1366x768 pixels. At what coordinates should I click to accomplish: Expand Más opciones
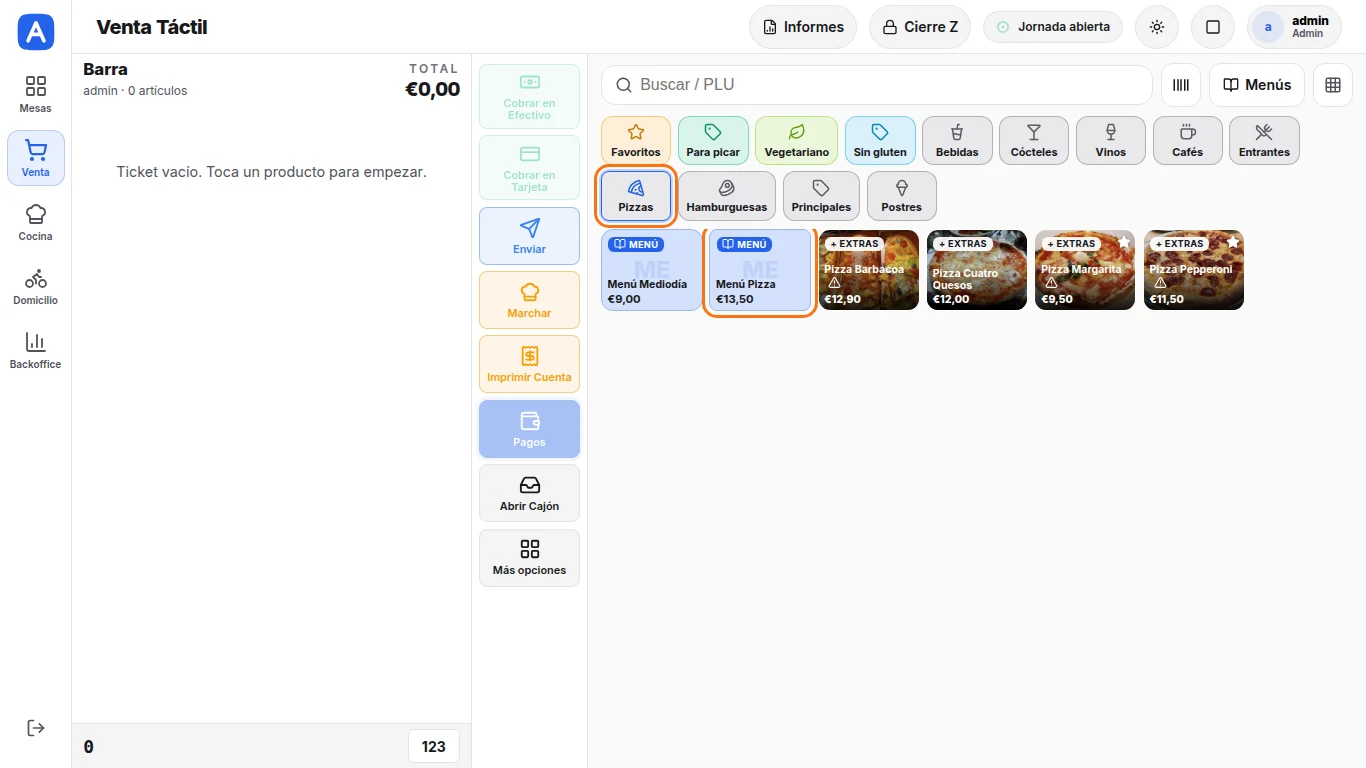[529, 557]
